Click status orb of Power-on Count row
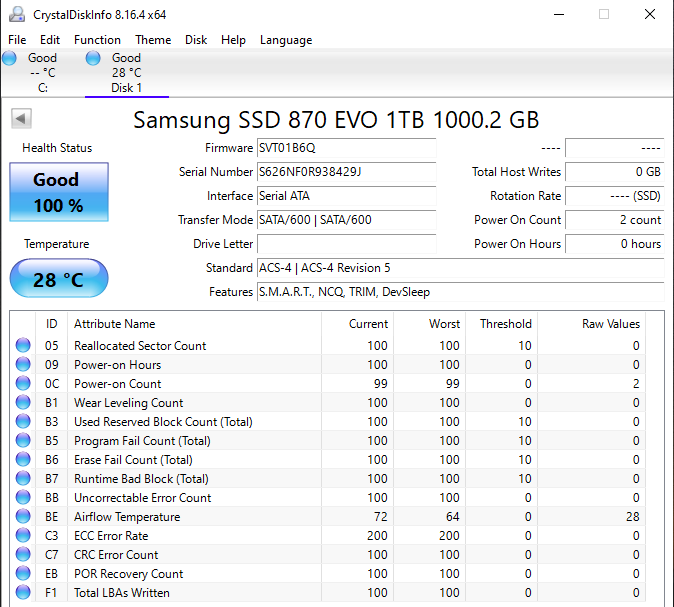 pos(23,383)
